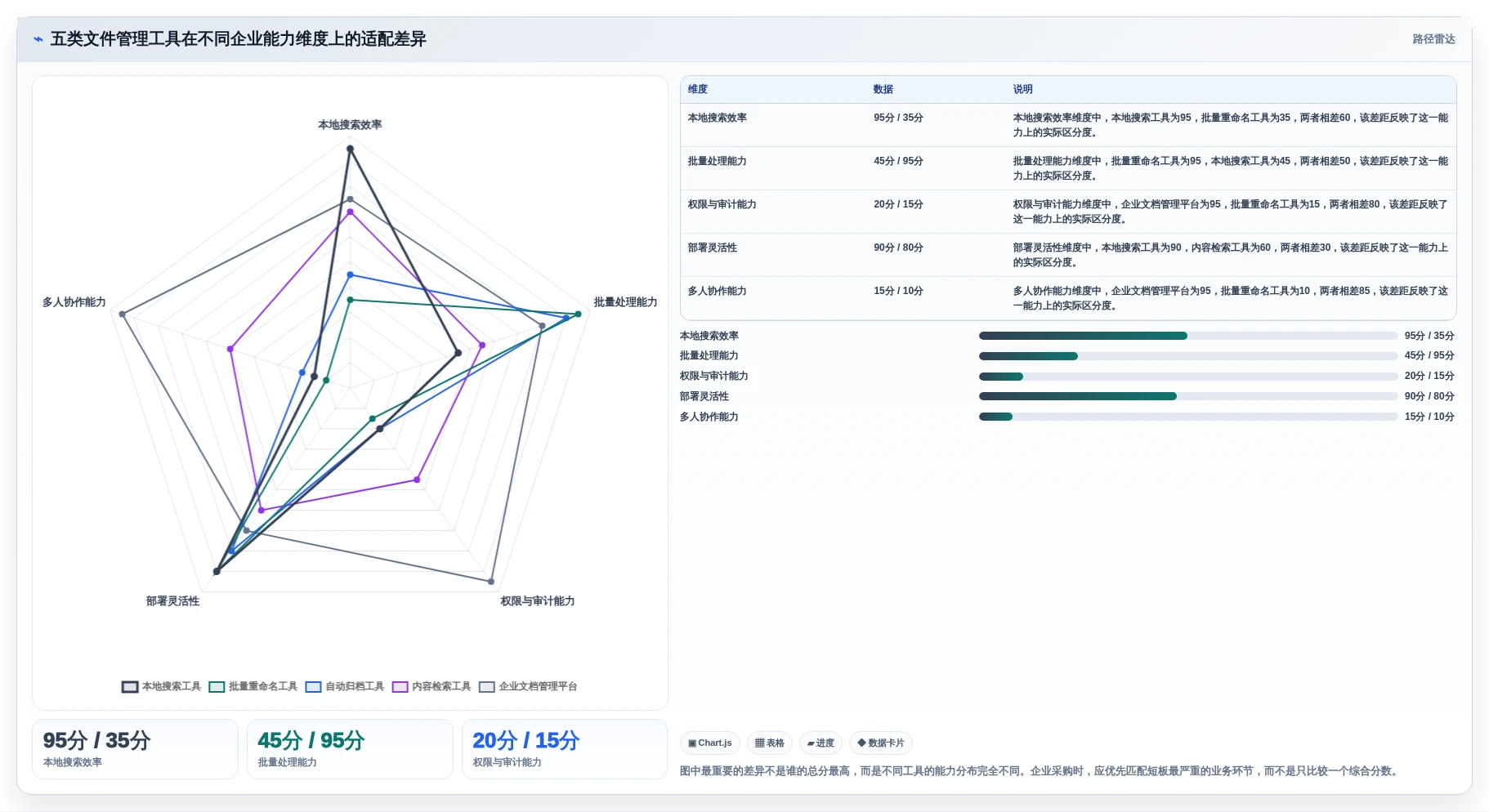Click the 数据卡片 tag
Viewport: 1489px width, 812px height.
881,743
